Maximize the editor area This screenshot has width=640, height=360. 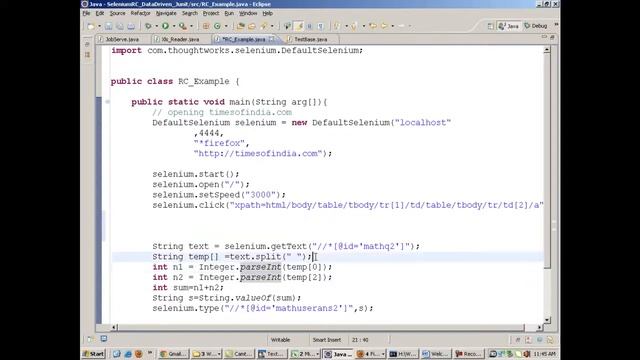[552, 37]
